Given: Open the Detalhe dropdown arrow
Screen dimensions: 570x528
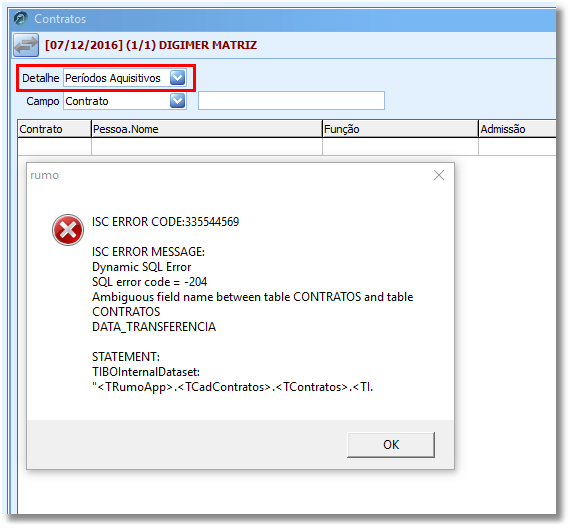Looking at the screenshot, I should coord(177,78).
